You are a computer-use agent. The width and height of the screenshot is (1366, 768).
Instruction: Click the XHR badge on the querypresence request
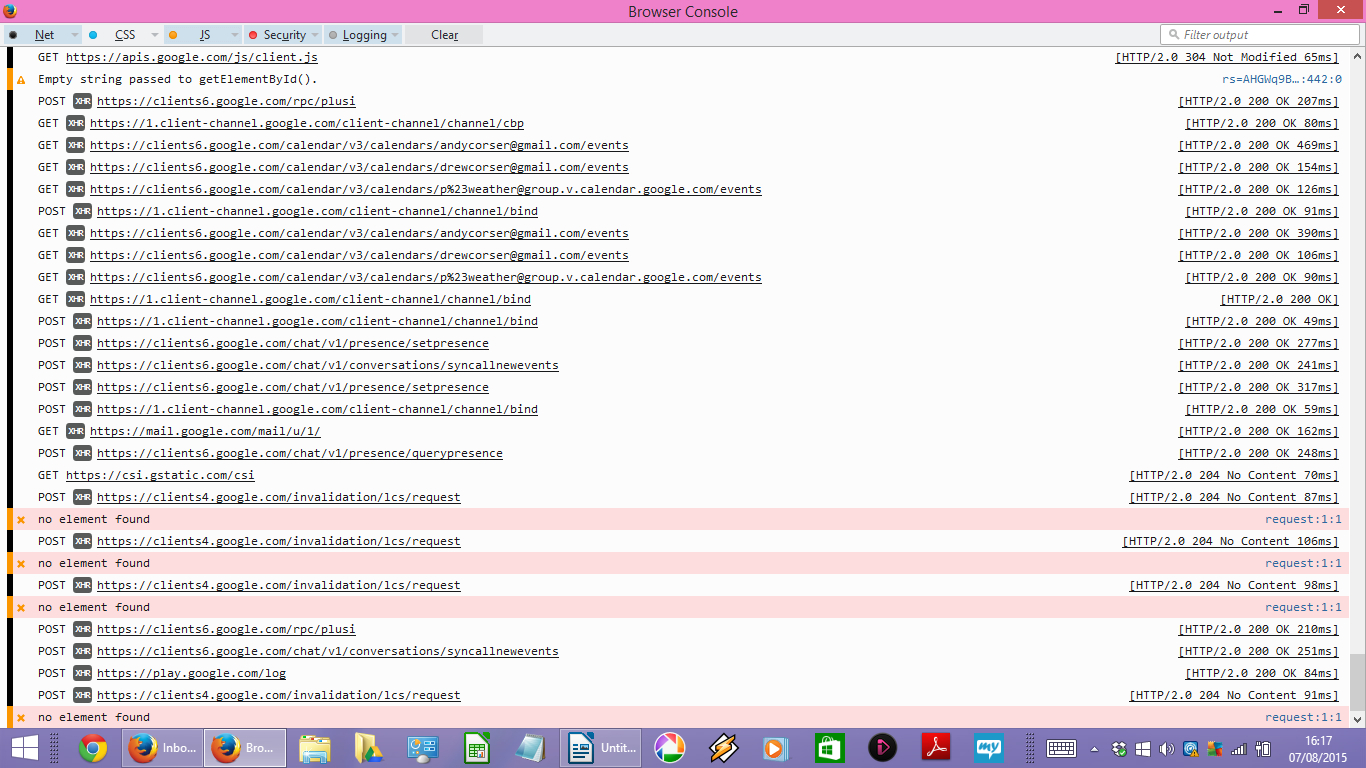pyautogui.click(x=83, y=453)
